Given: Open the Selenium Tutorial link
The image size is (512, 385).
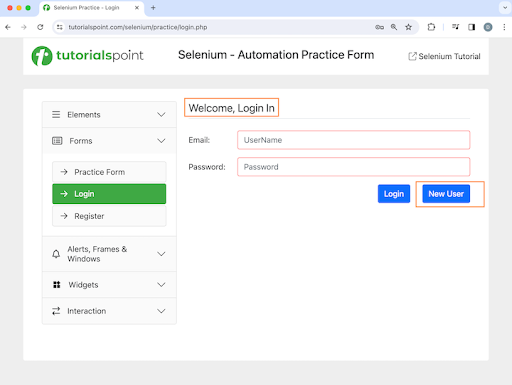Looking at the screenshot, I should 444,56.
